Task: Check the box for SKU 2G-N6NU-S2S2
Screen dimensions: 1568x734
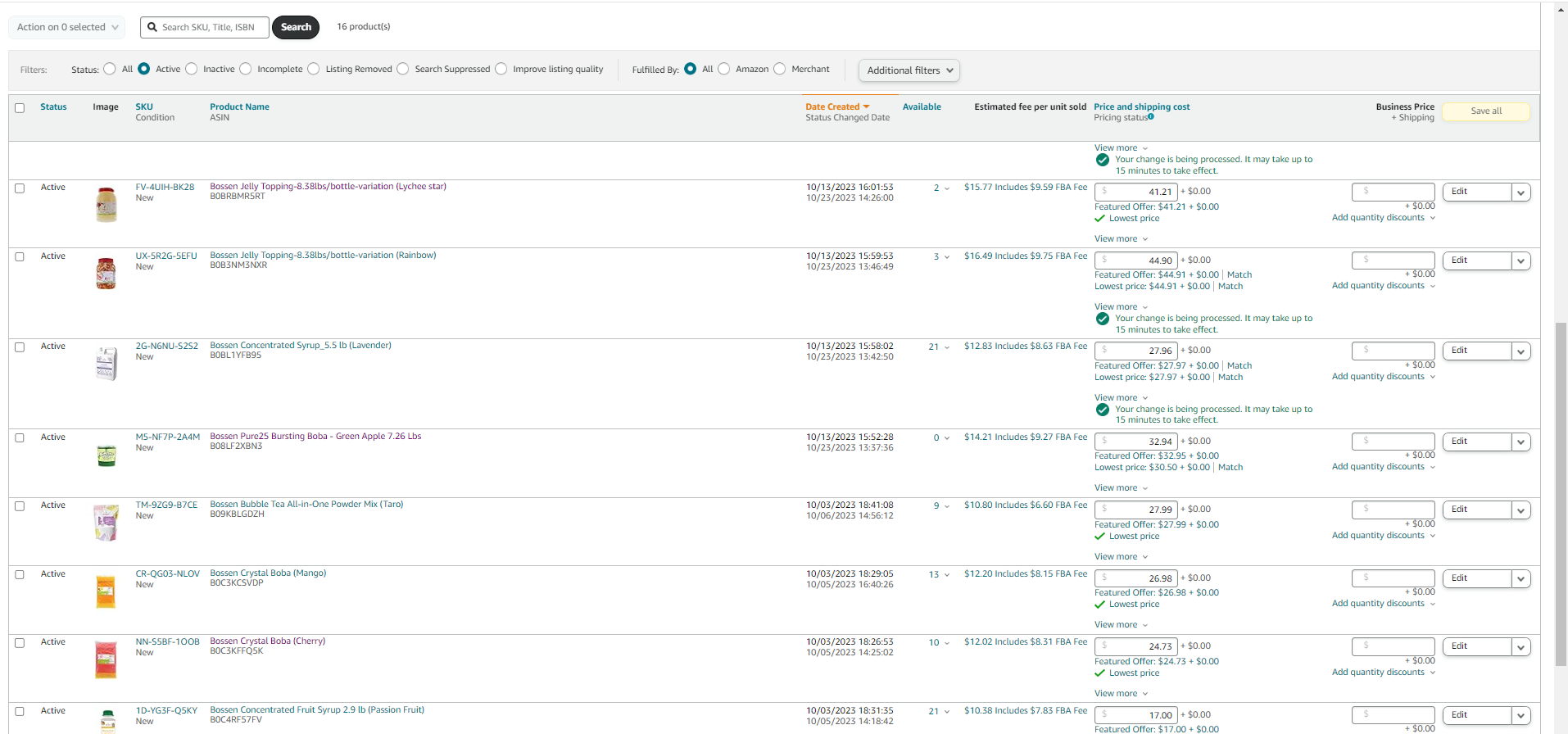Action: pyautogui.click(x=20, y=347)
